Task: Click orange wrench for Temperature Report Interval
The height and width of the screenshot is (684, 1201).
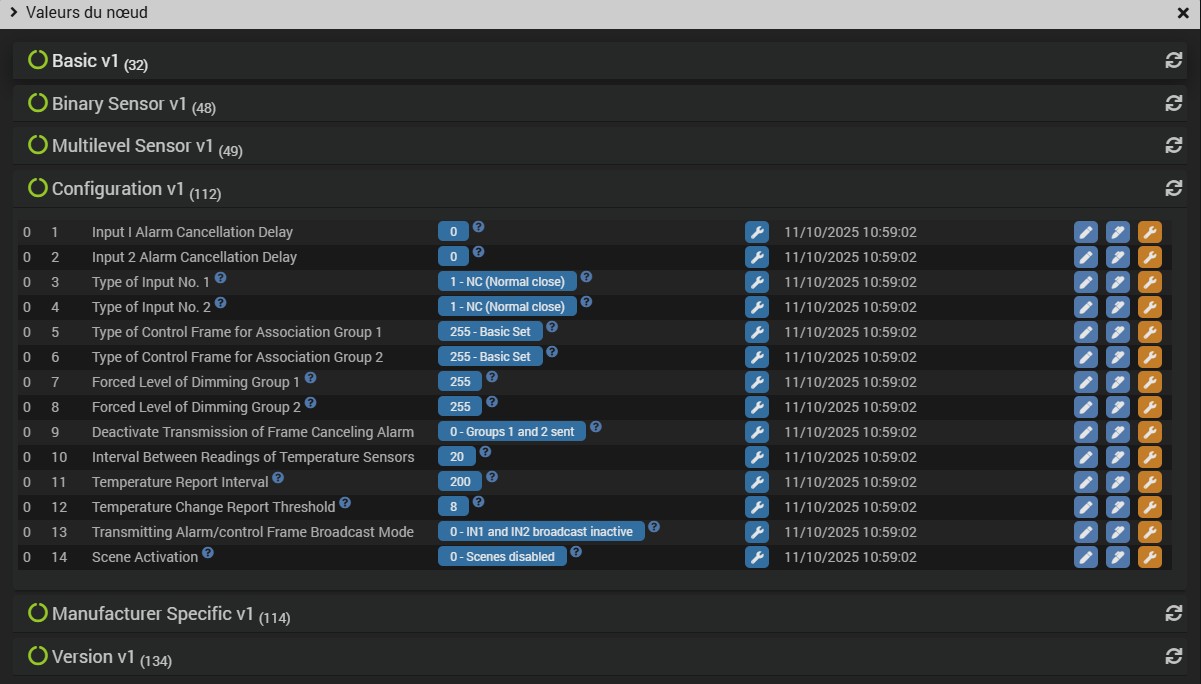Action: pos(1149,482)
